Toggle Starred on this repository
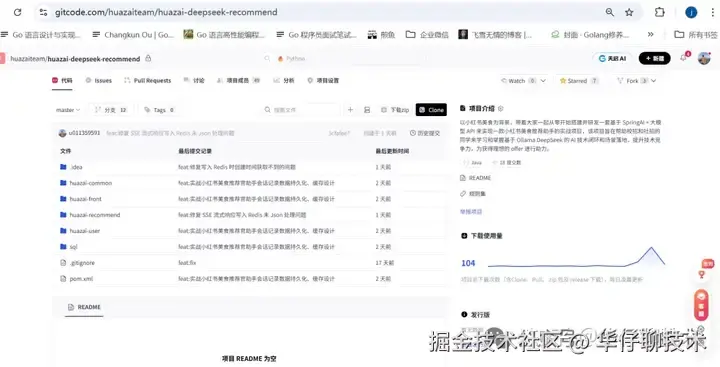720x367 pixels. pos(579,81)
